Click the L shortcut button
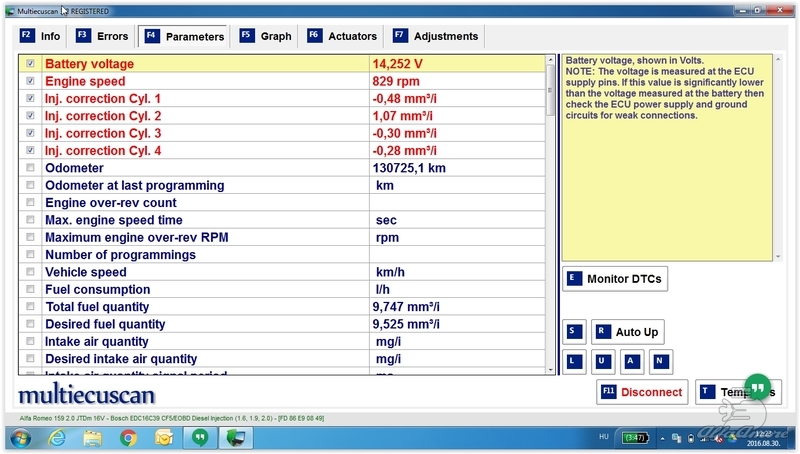 pyautogui.click(x=574, y=362)
